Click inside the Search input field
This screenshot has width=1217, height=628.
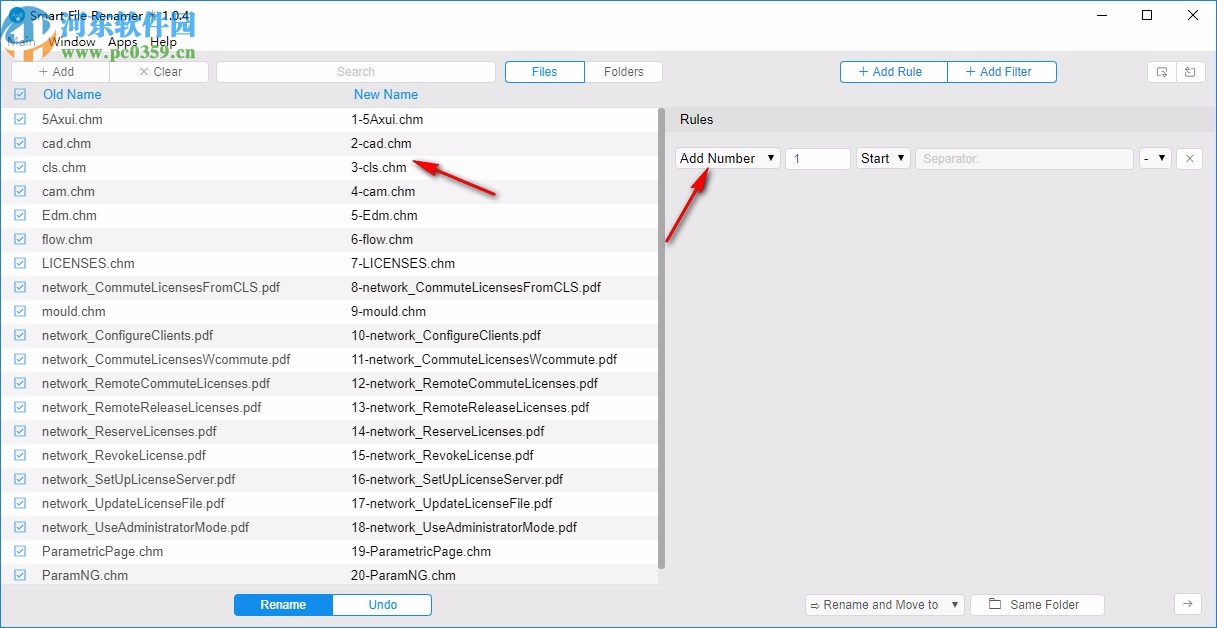click(x=355, y=71)
